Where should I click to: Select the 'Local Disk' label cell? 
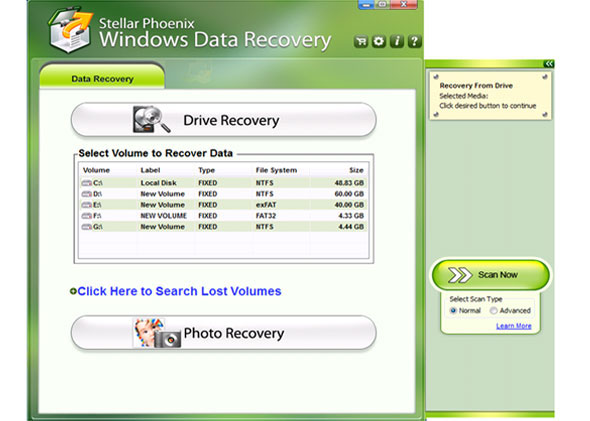[x=158, y=183]
